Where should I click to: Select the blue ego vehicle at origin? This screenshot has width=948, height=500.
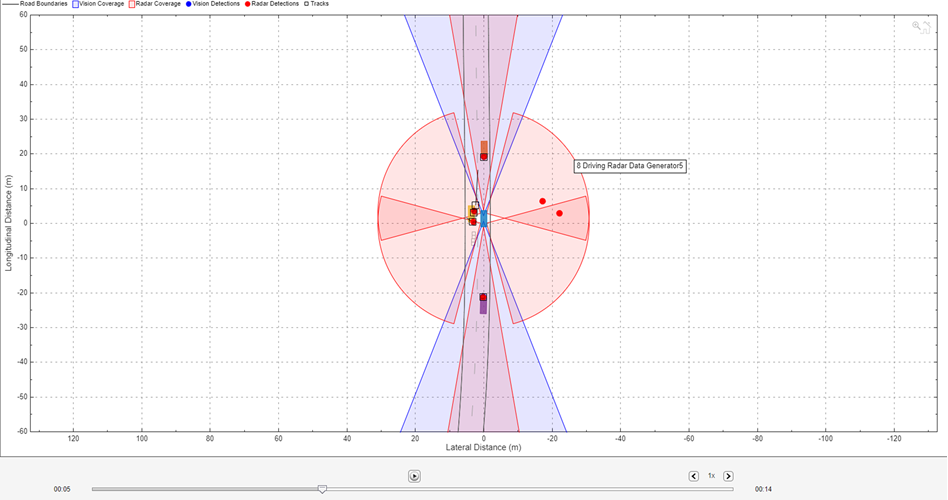(x=484, y=218)
